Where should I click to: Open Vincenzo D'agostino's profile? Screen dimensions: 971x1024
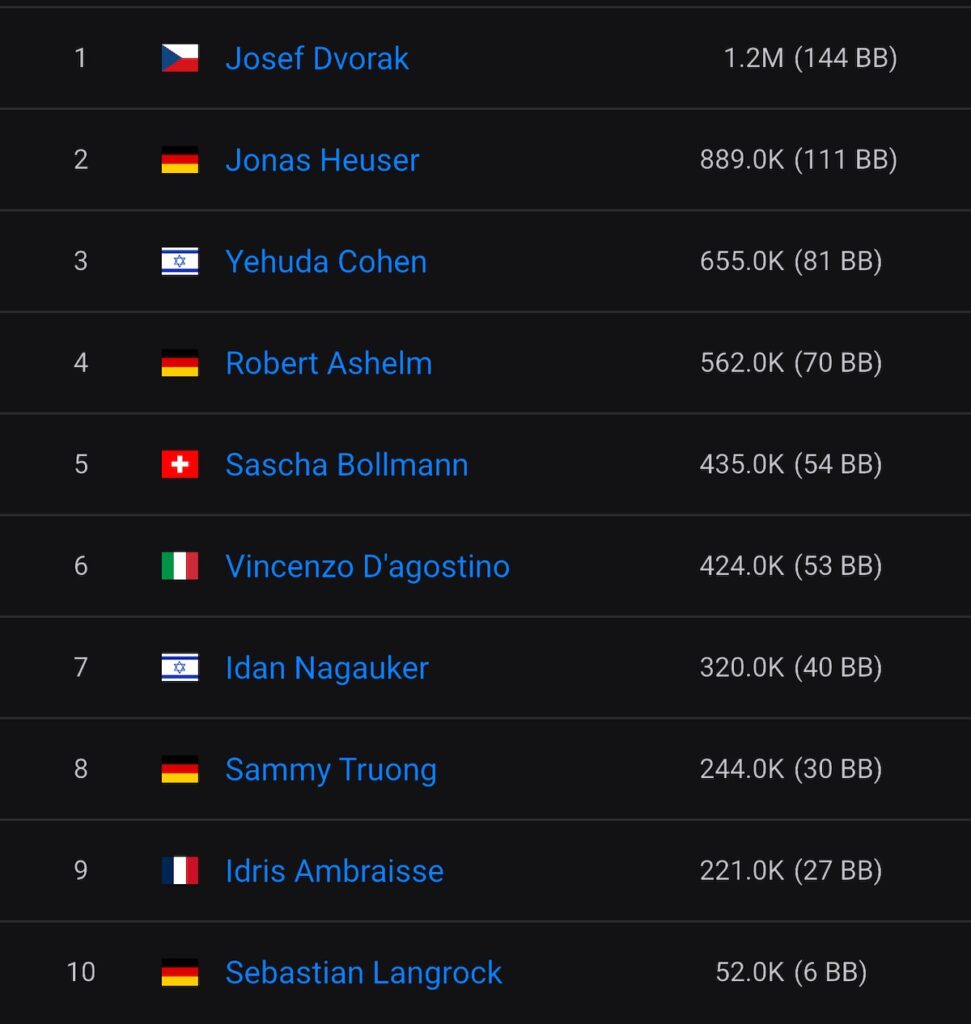[367, 567]
